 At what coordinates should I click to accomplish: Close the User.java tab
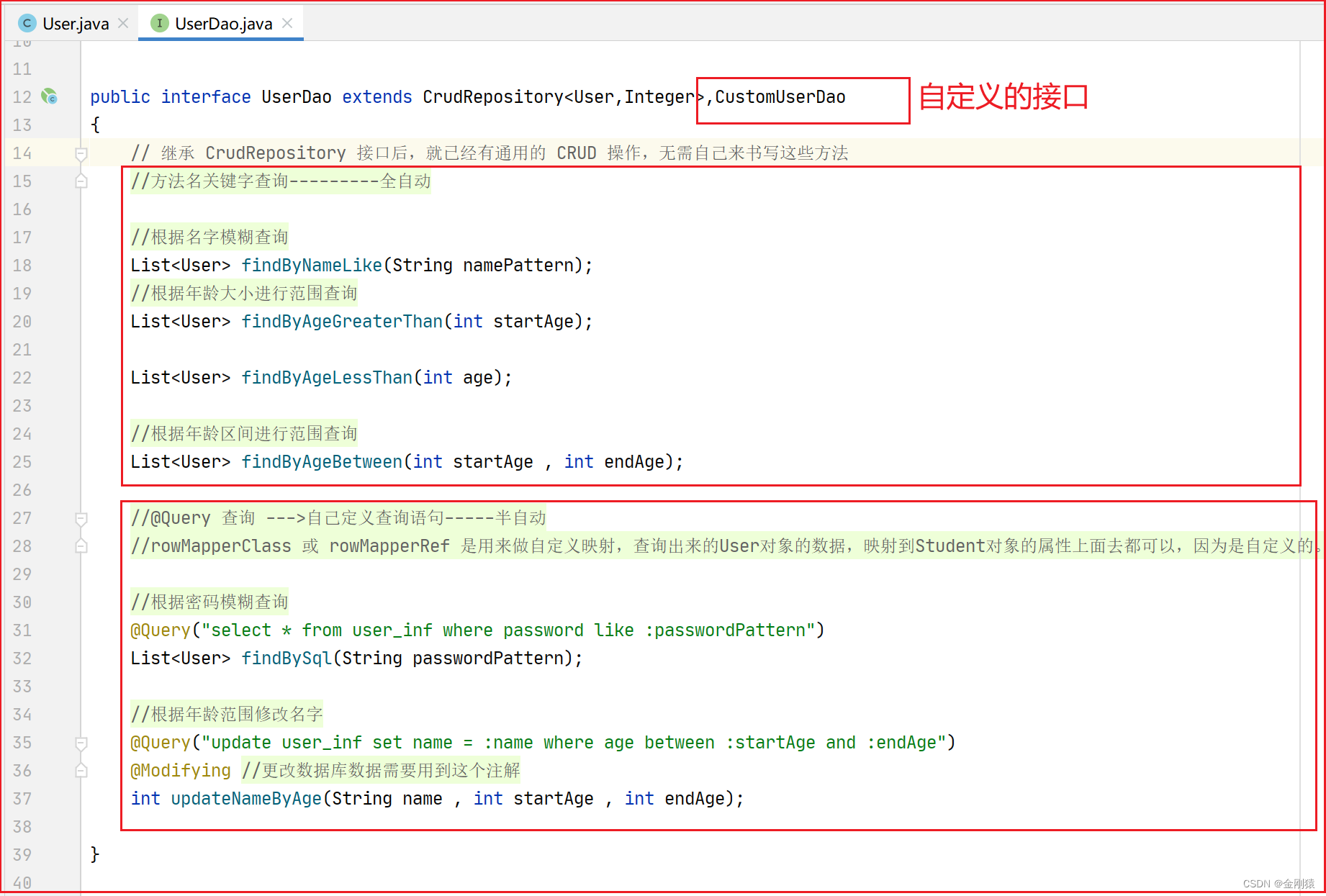click(x=123, y=23)
